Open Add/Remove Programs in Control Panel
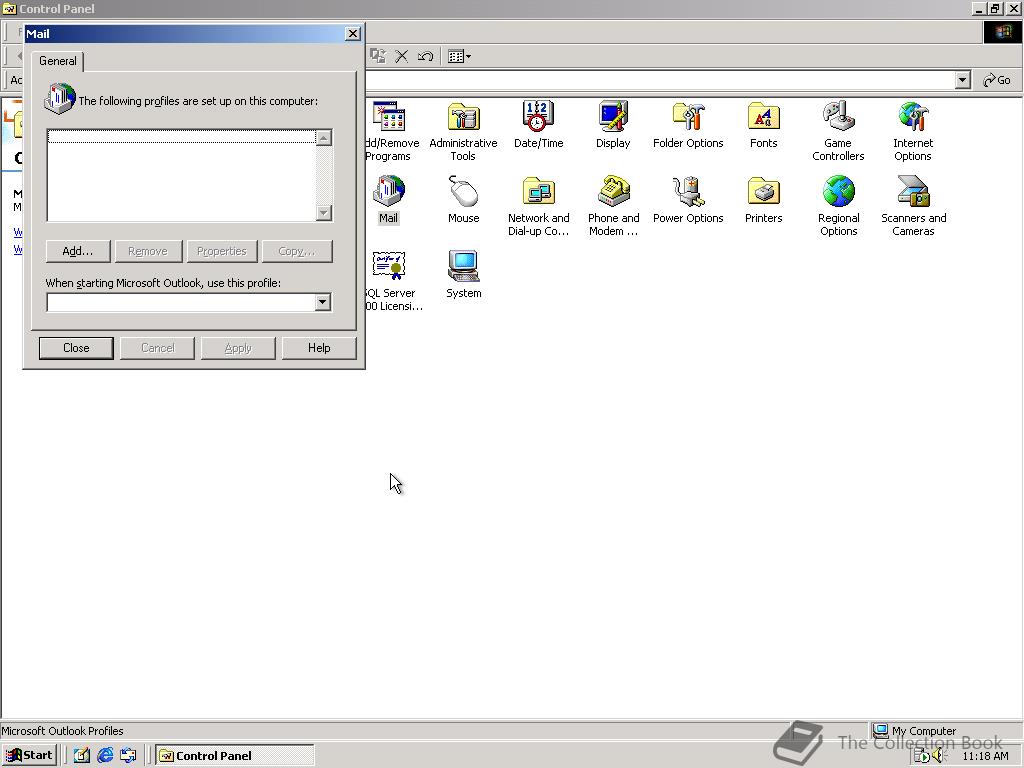1024x768 pixels. coord(390,118)
